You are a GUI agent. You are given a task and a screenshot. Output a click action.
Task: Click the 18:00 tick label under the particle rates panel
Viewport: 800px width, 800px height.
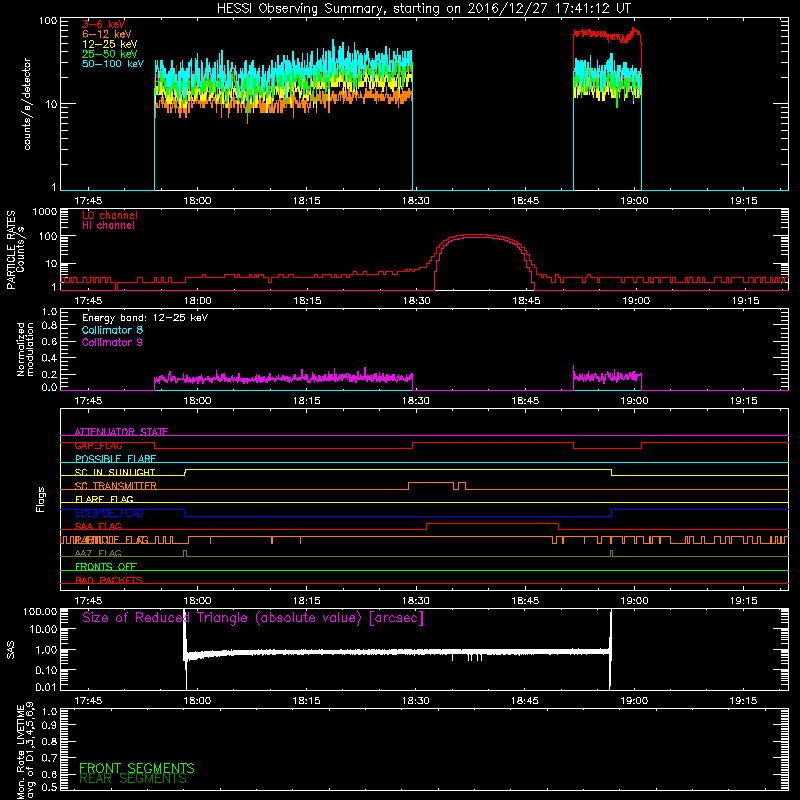click(197, 301)
